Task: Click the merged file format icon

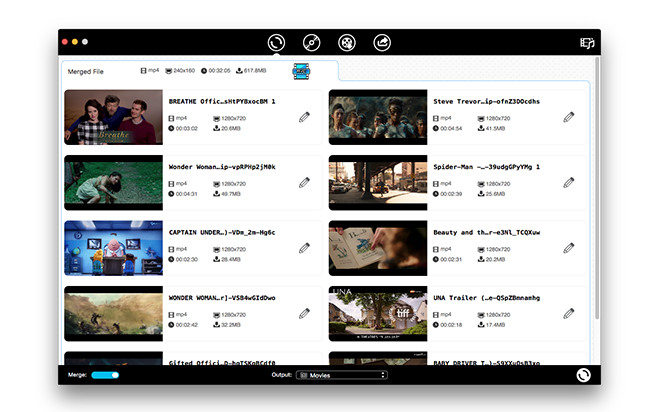Action: click(301, 71)
